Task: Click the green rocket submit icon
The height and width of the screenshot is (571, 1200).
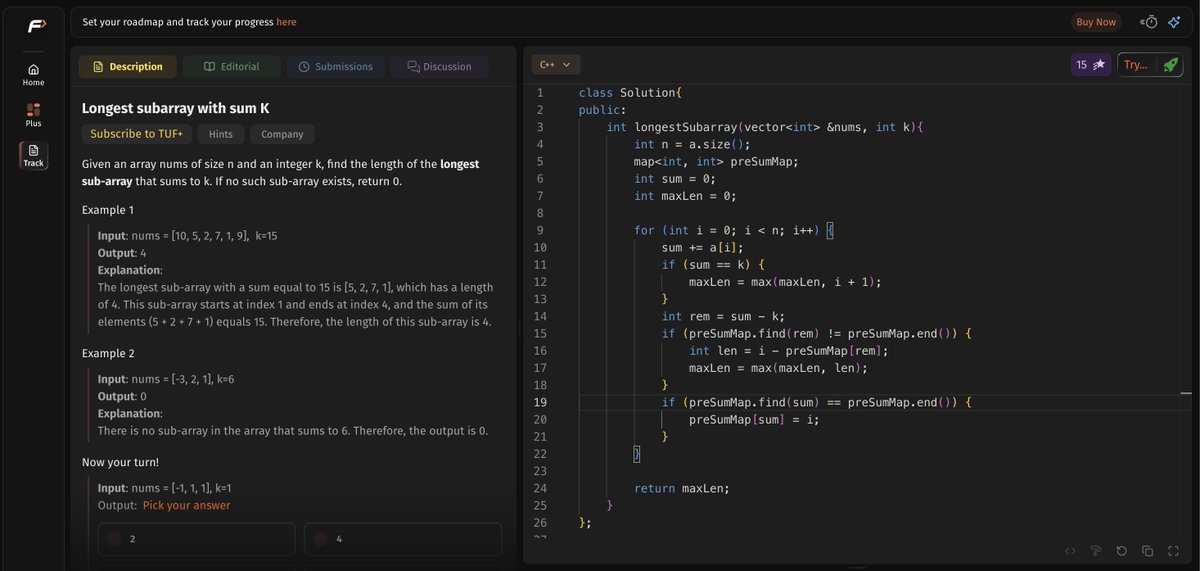Action: click(1170, 64)
